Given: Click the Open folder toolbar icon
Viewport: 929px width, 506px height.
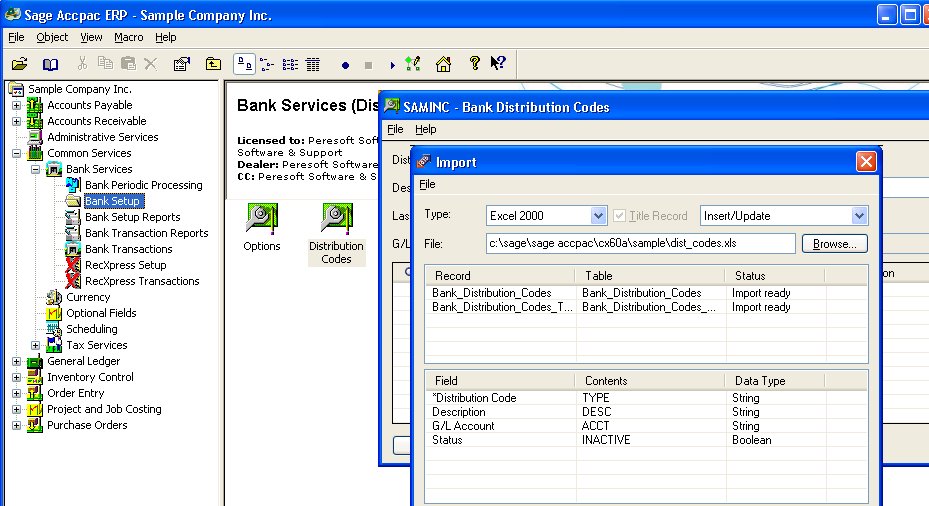Looking at the screenshot, I should coord(19,64).
